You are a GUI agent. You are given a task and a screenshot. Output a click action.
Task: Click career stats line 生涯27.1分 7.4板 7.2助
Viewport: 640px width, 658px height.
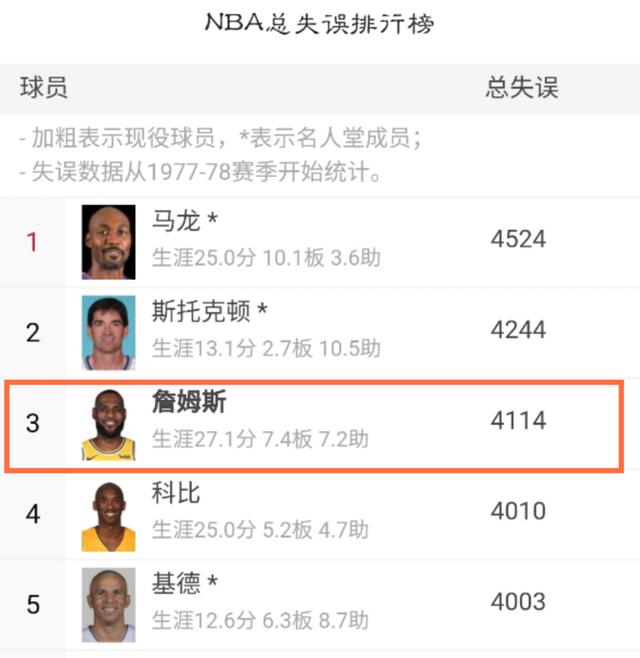point(260,439)
